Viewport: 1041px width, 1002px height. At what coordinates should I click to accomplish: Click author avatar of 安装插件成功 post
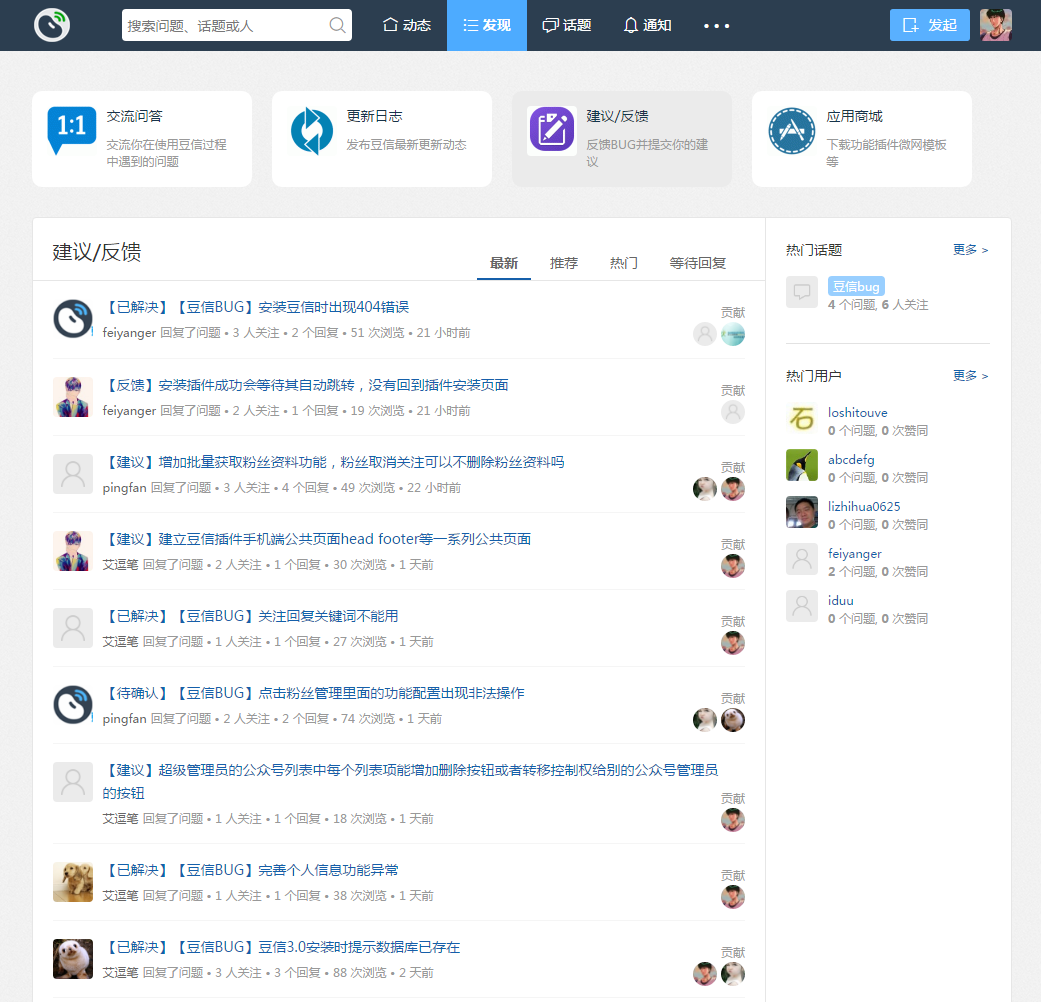click(x=72, y=397)
